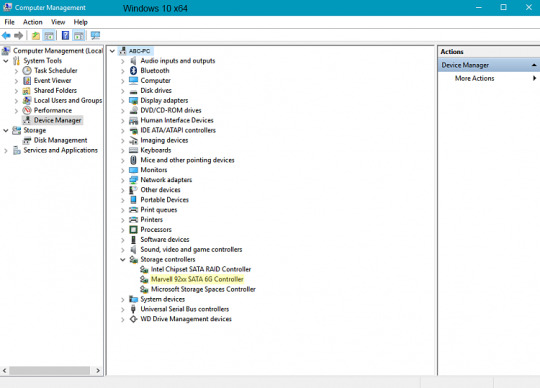Open the Action menu
540x388 pixels.
pos(33,22)
